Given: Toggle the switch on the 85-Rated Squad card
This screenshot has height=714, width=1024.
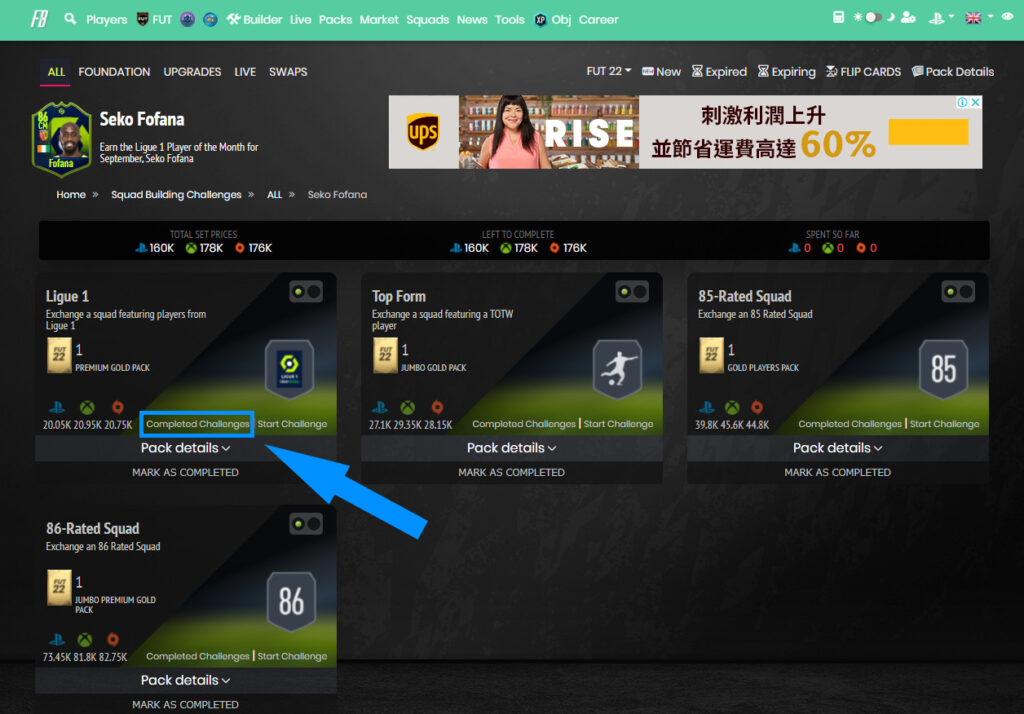Looking at the screenshot, I should click(957, 291).
